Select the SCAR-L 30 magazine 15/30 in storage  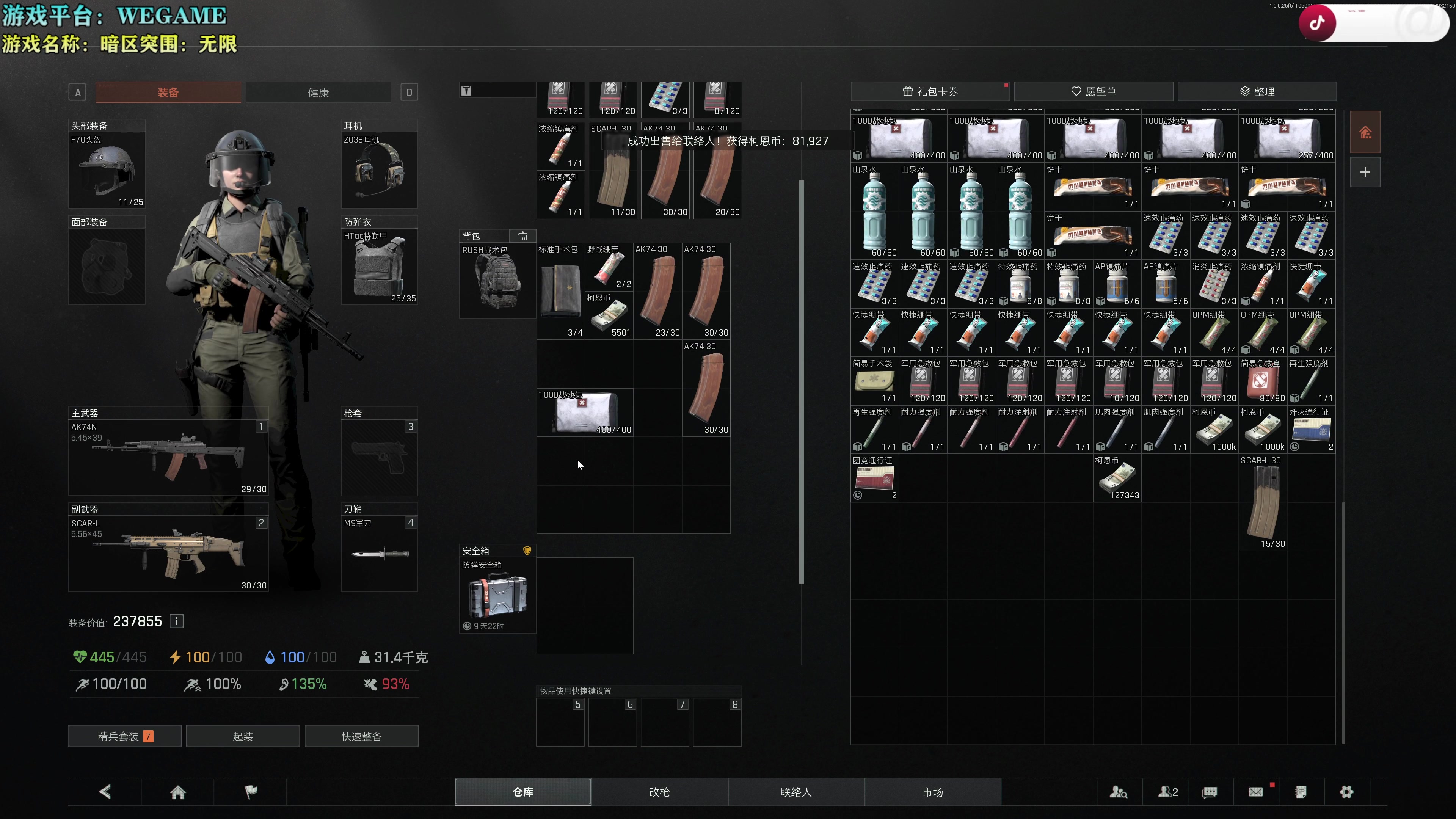pyautogui.click(x=1263, y=502)
